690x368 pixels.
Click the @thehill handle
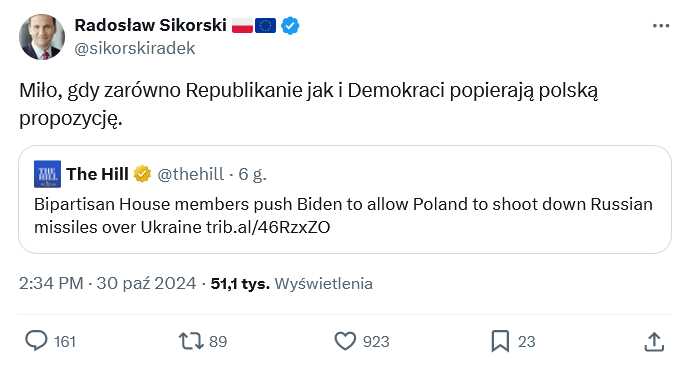pos(191,174)
